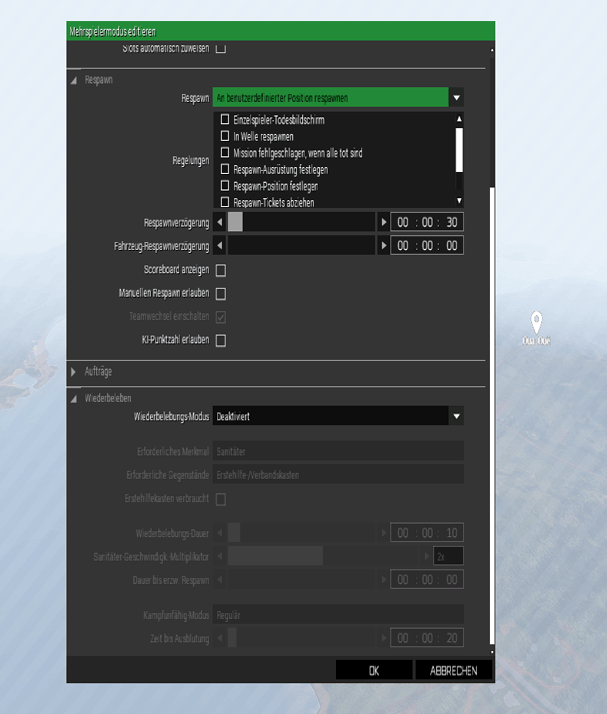
Task: Collapse the Wiederbeleben section
Action: [x=74, y=398]
